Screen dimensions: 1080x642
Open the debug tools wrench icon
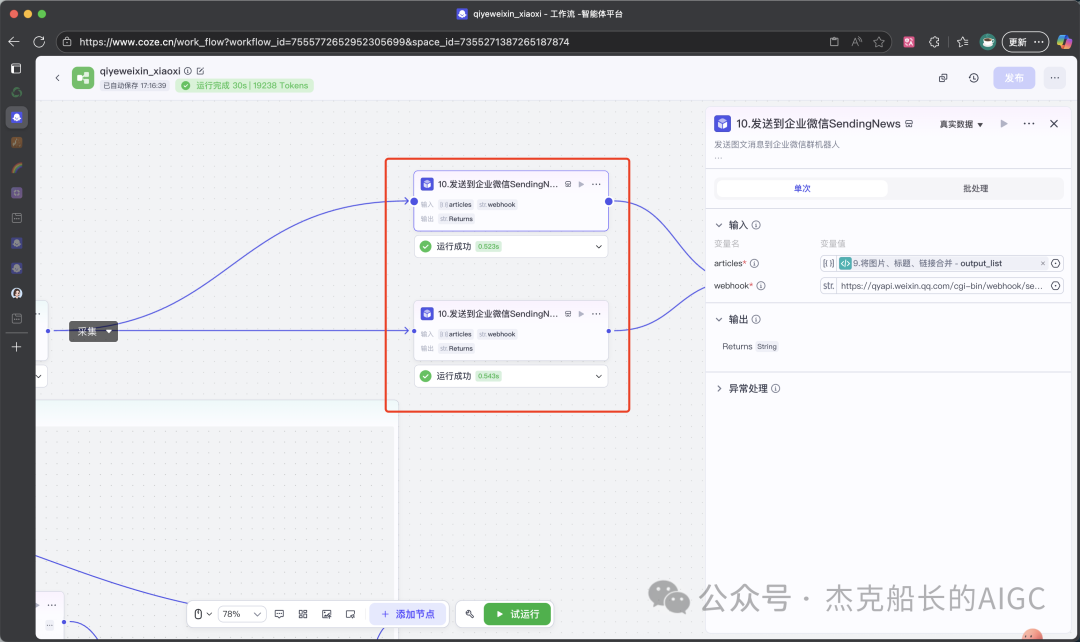[470, 614]
